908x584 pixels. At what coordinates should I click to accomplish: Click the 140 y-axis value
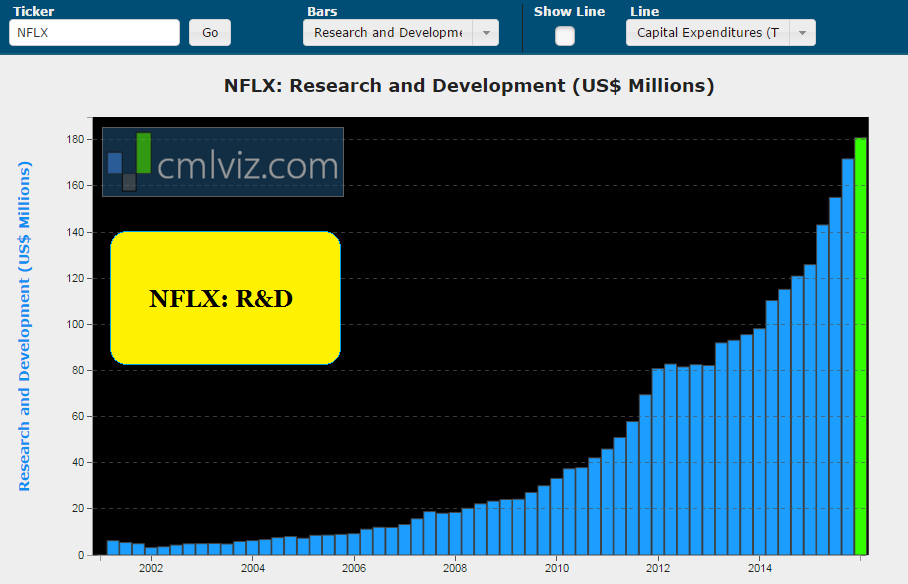[75, 232]
